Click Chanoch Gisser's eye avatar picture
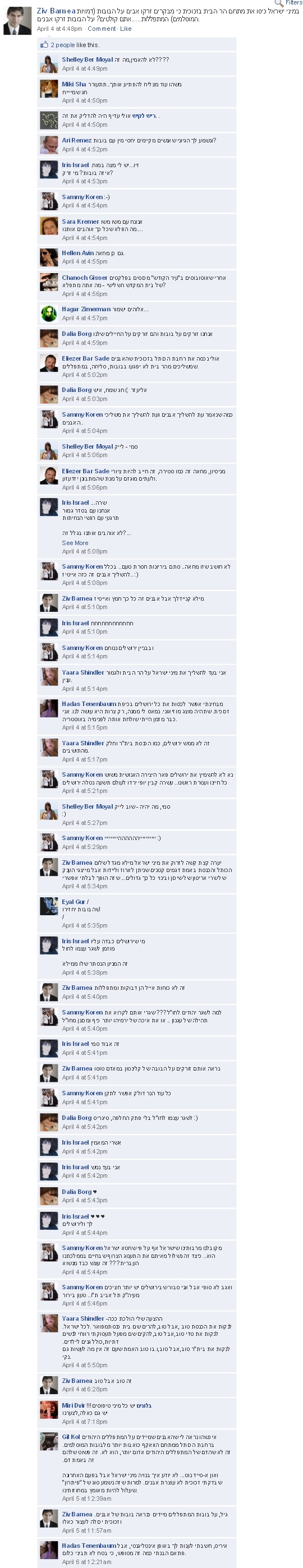 click(49, 282)
